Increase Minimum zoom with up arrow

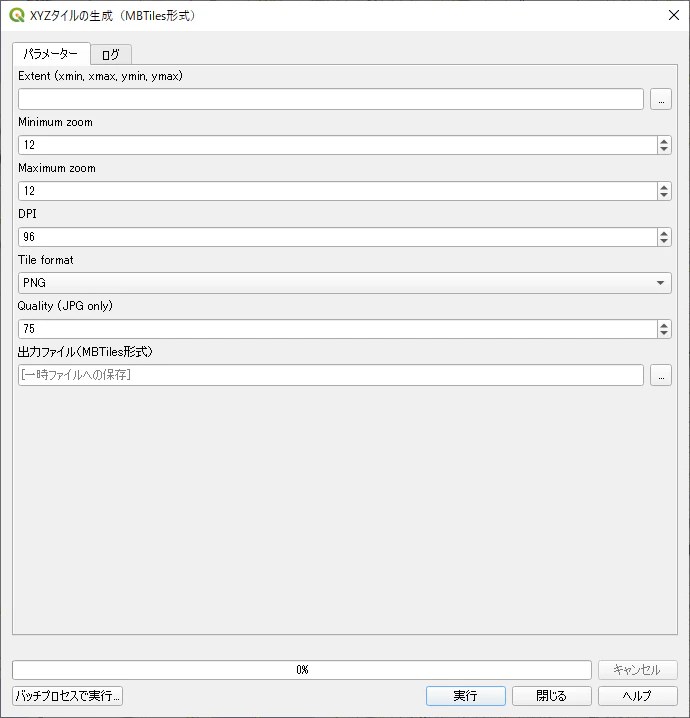point(664,141)
